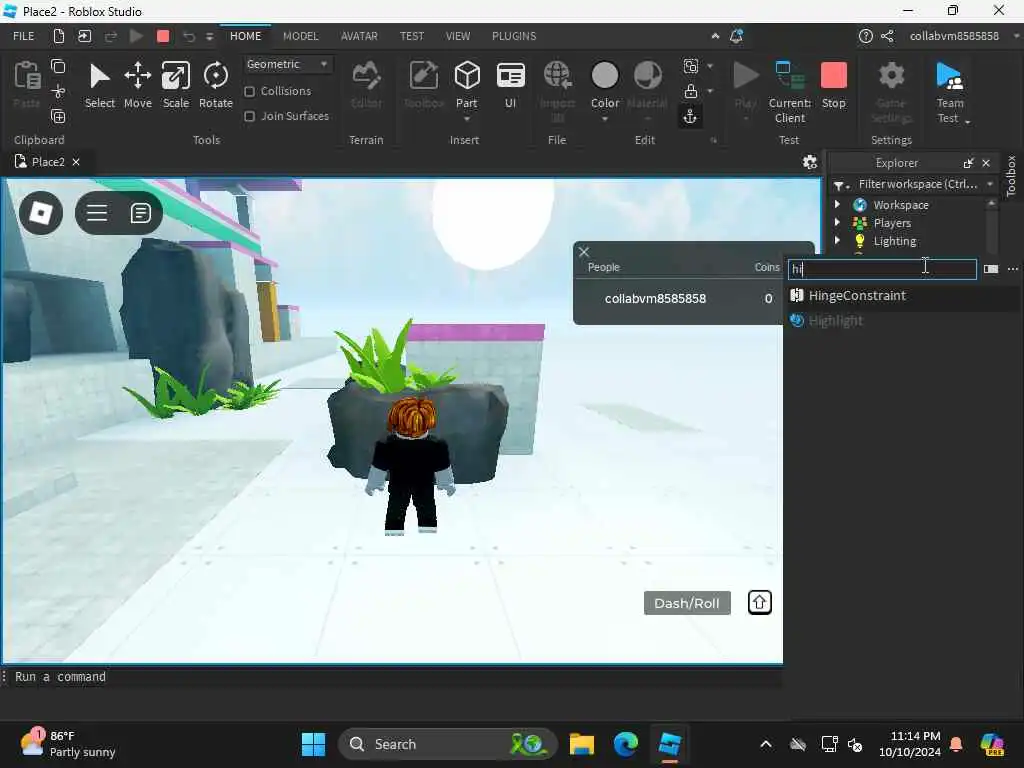
Task: Enable the Collisions checkbox
Action: [x=249, y=91]
